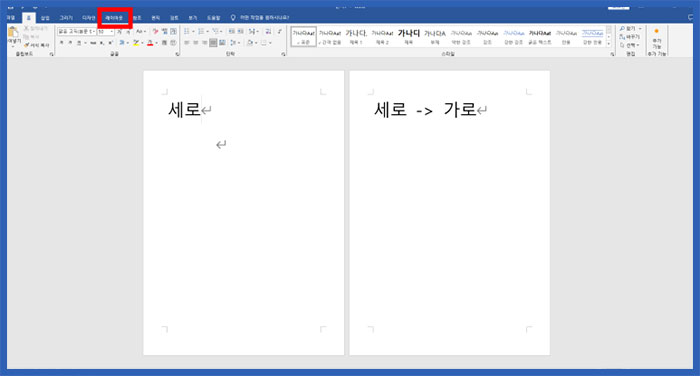
Task: Click the Character Border icon
Action: tap(173, 32)
